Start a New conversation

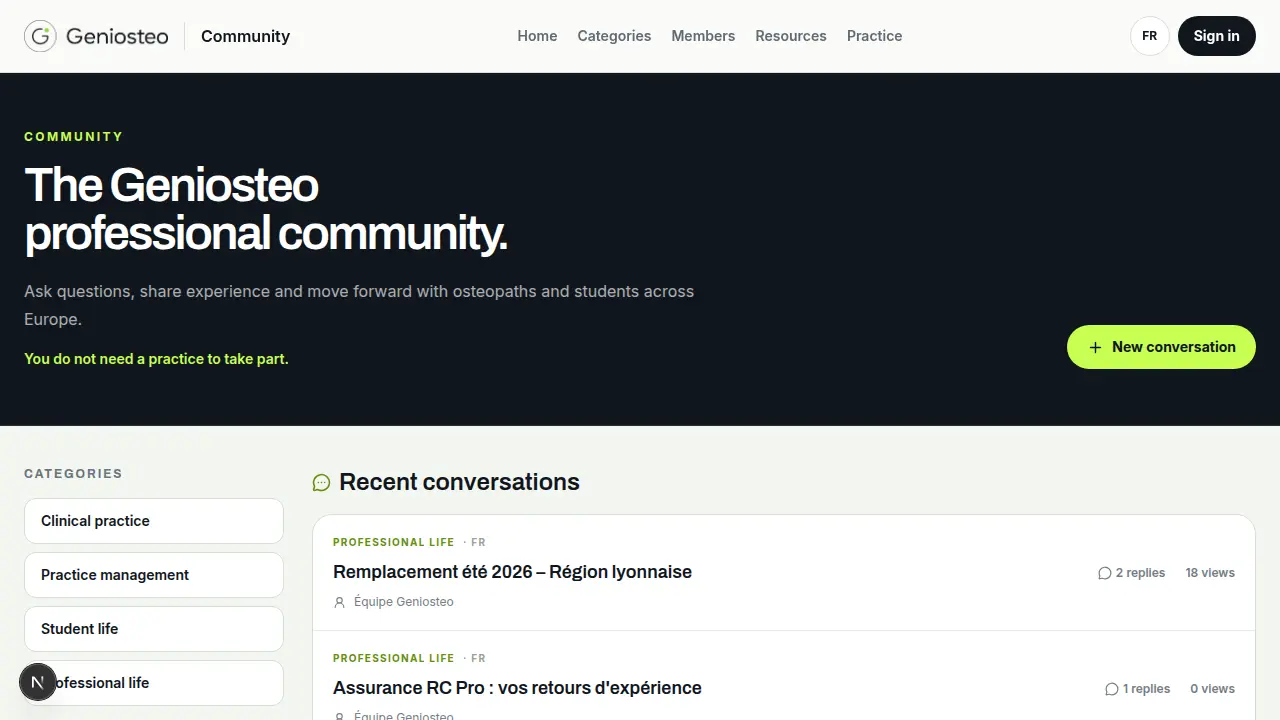1161,347
